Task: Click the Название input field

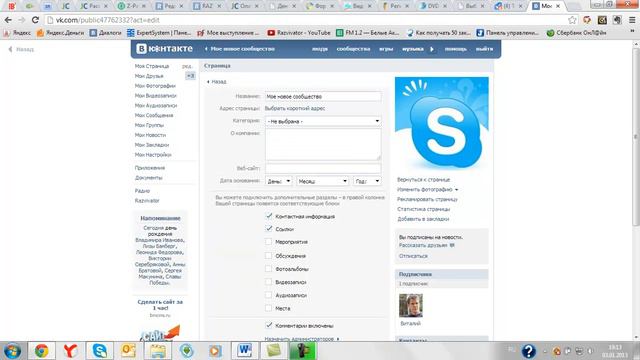Action: click(x=323, y=96)
